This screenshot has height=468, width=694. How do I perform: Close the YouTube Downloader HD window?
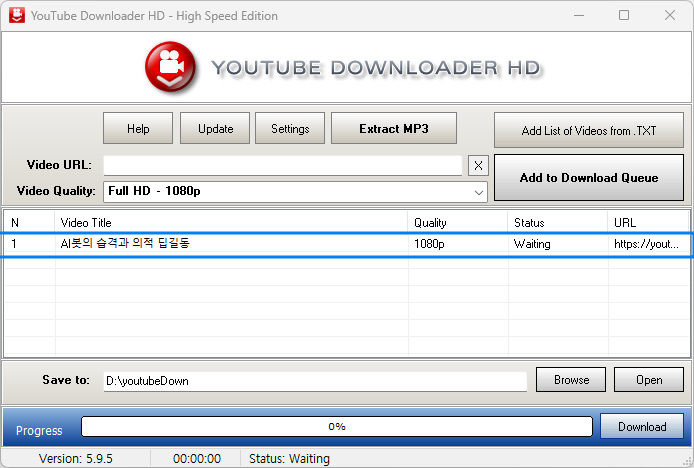(670, 15)
